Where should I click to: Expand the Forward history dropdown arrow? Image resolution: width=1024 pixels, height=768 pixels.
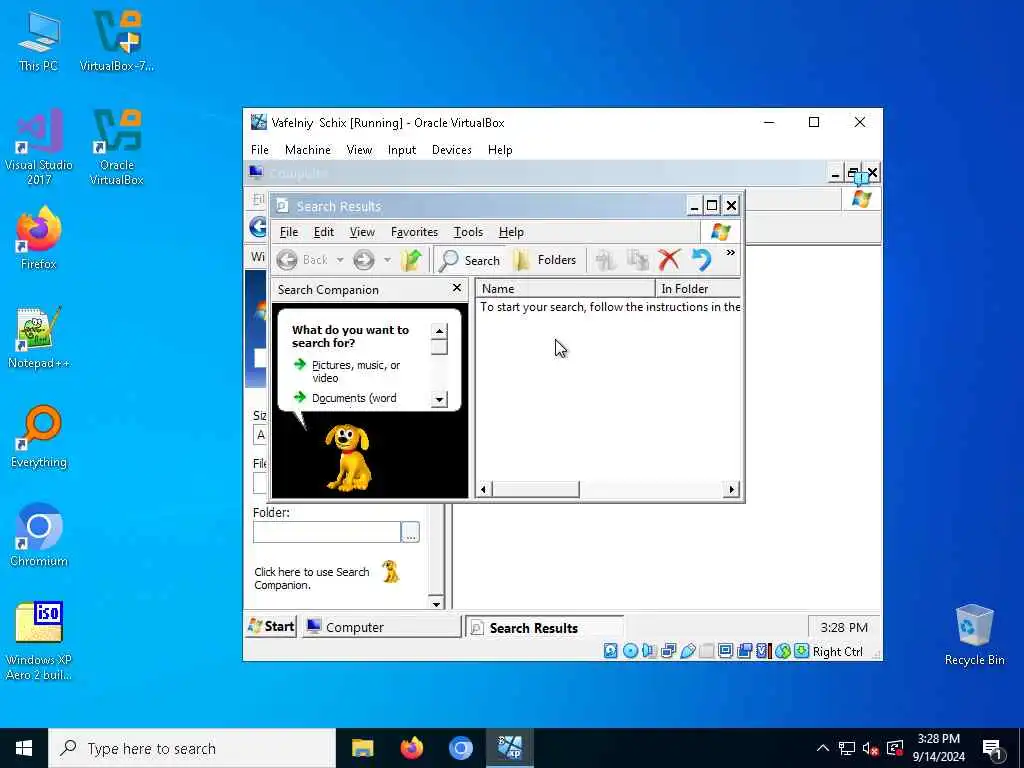[387, 260]
